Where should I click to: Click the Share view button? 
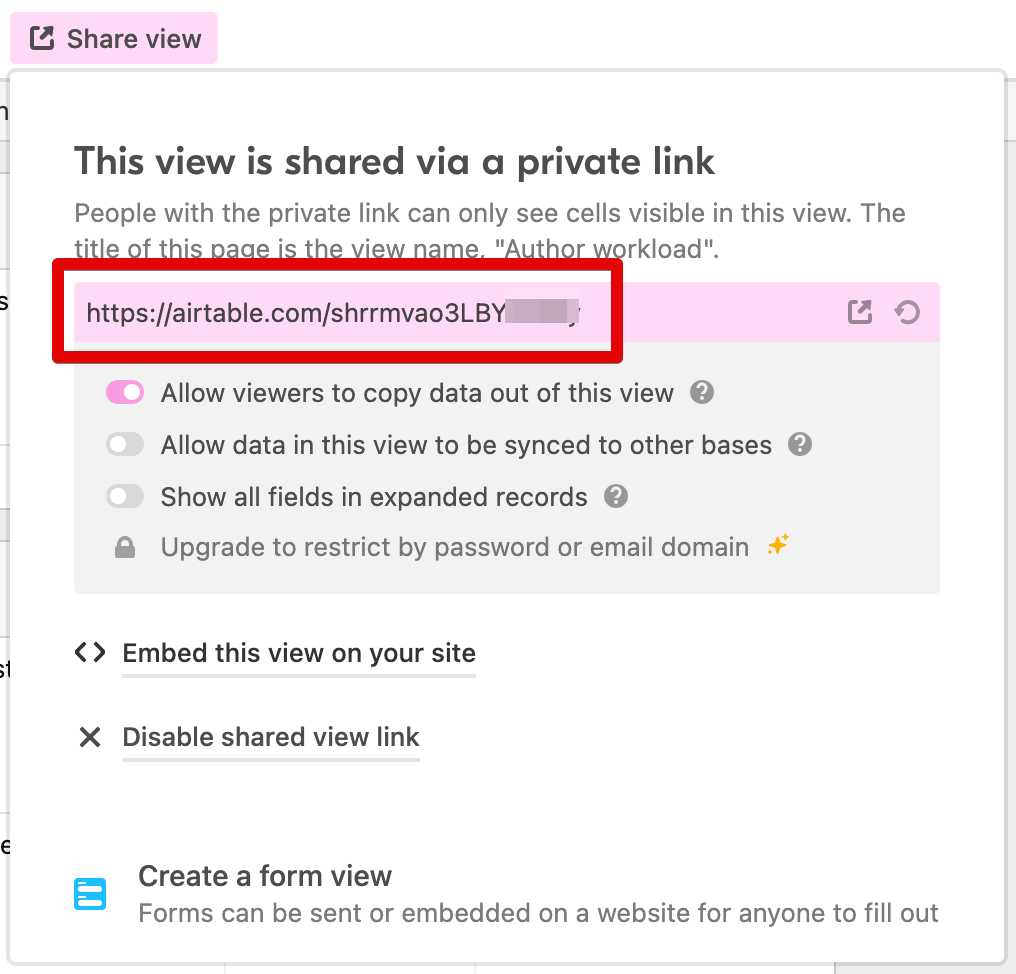click(115, 39)
